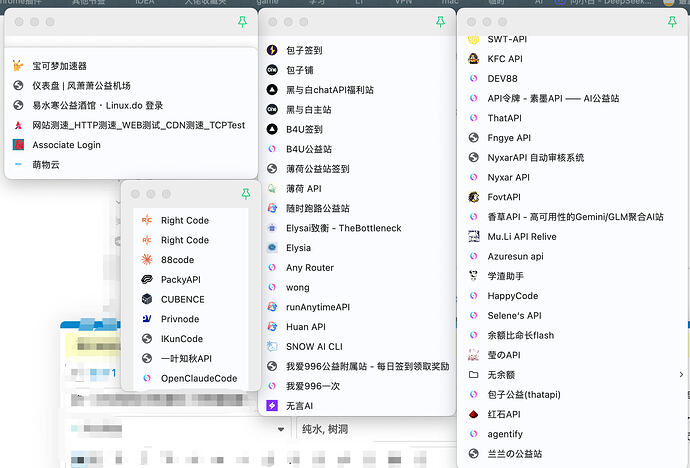
Task: Click the blue Elysia favicon
Action: [x=272, y=248]
